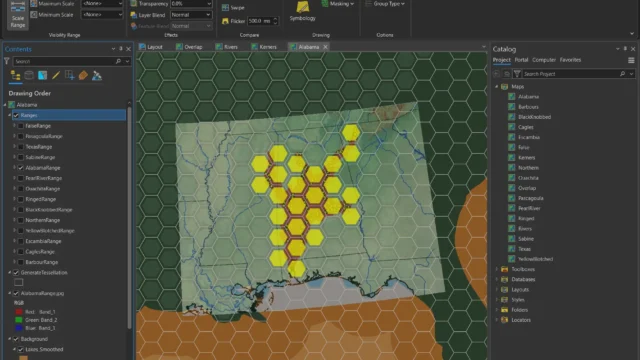Toggle the AlabamaRange.jpg layer checkbox
The image size is (640, 360).
(x=16, y=293)
